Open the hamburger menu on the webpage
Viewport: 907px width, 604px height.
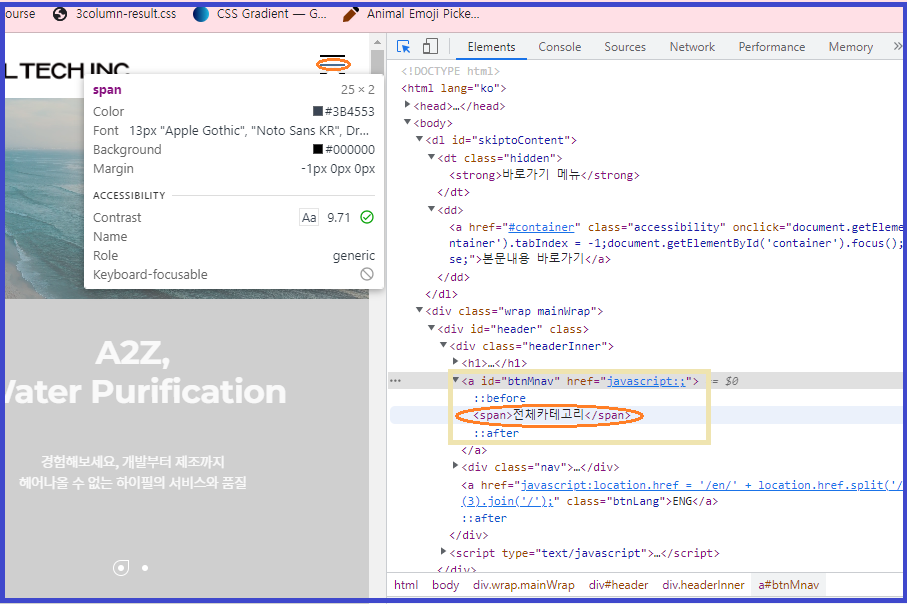333,62
